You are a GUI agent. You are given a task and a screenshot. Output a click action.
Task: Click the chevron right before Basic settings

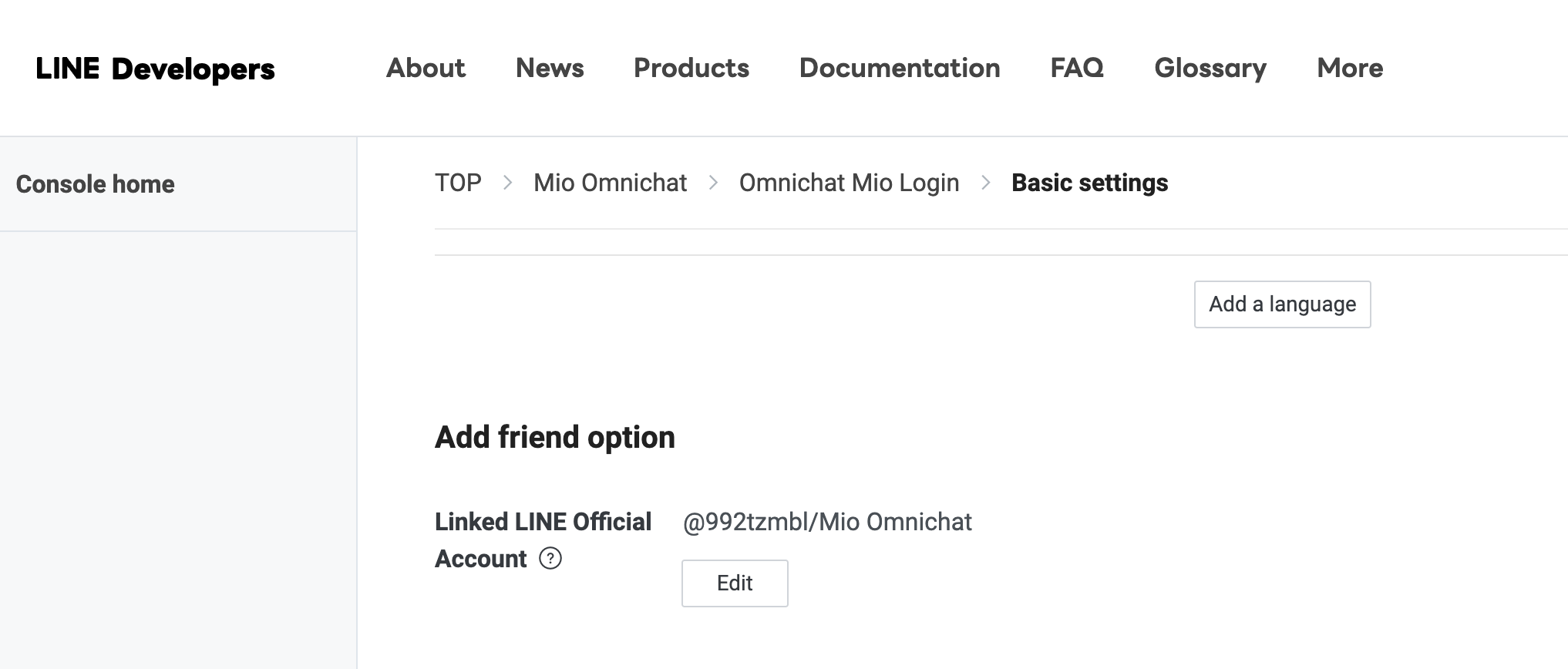(985, 183)
